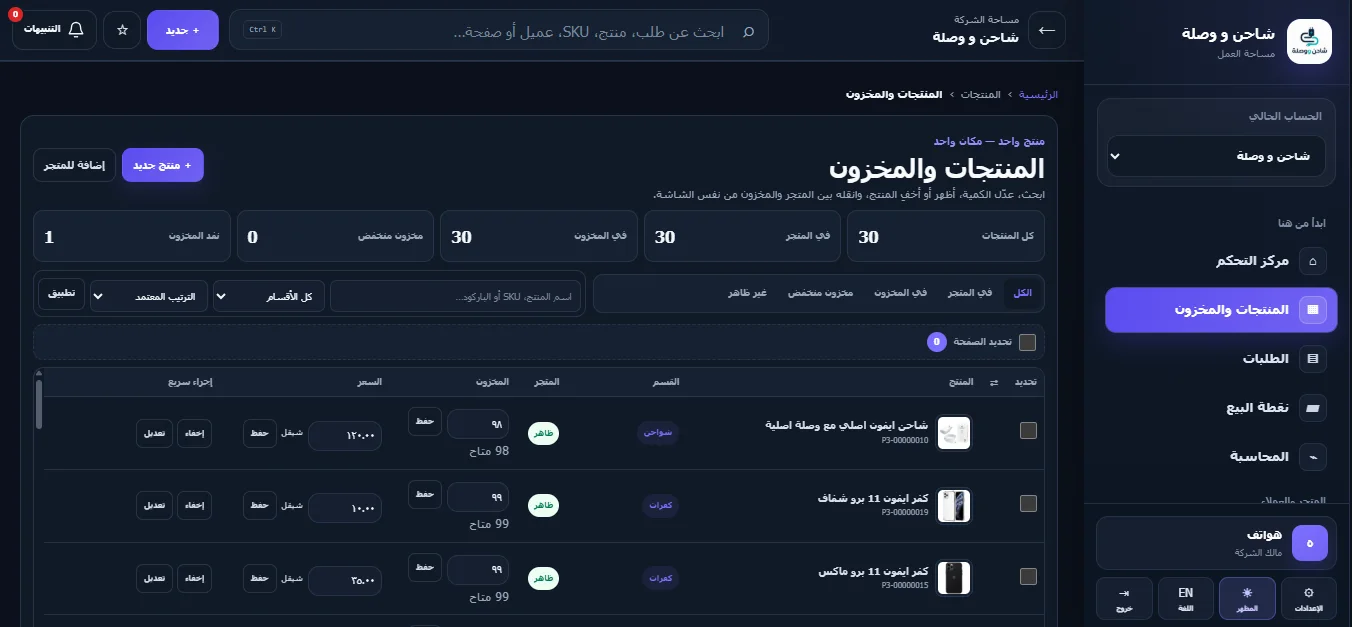Toggle ظاهر status for كفر ايفون 11 برو ماكس
Viewport: 1352px width, 627px height.
(543, 578)
